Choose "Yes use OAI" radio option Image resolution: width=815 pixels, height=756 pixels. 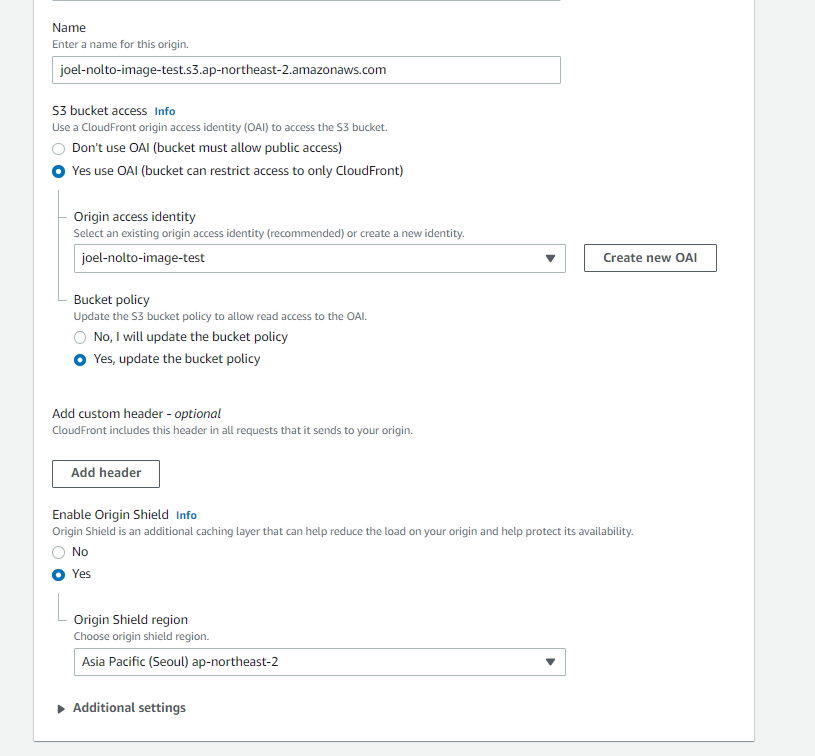pos(59,171)
